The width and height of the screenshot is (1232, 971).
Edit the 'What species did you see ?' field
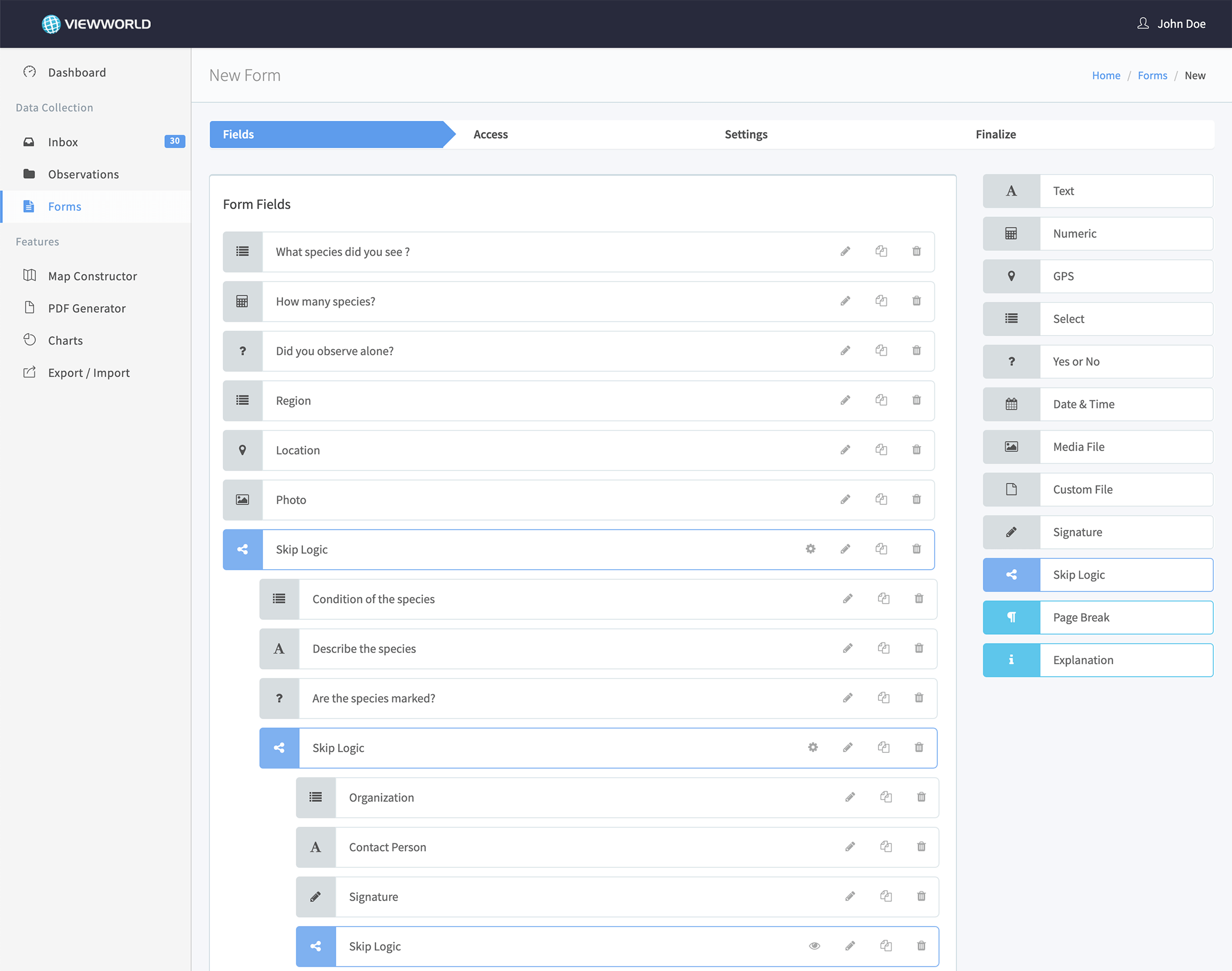845,251
